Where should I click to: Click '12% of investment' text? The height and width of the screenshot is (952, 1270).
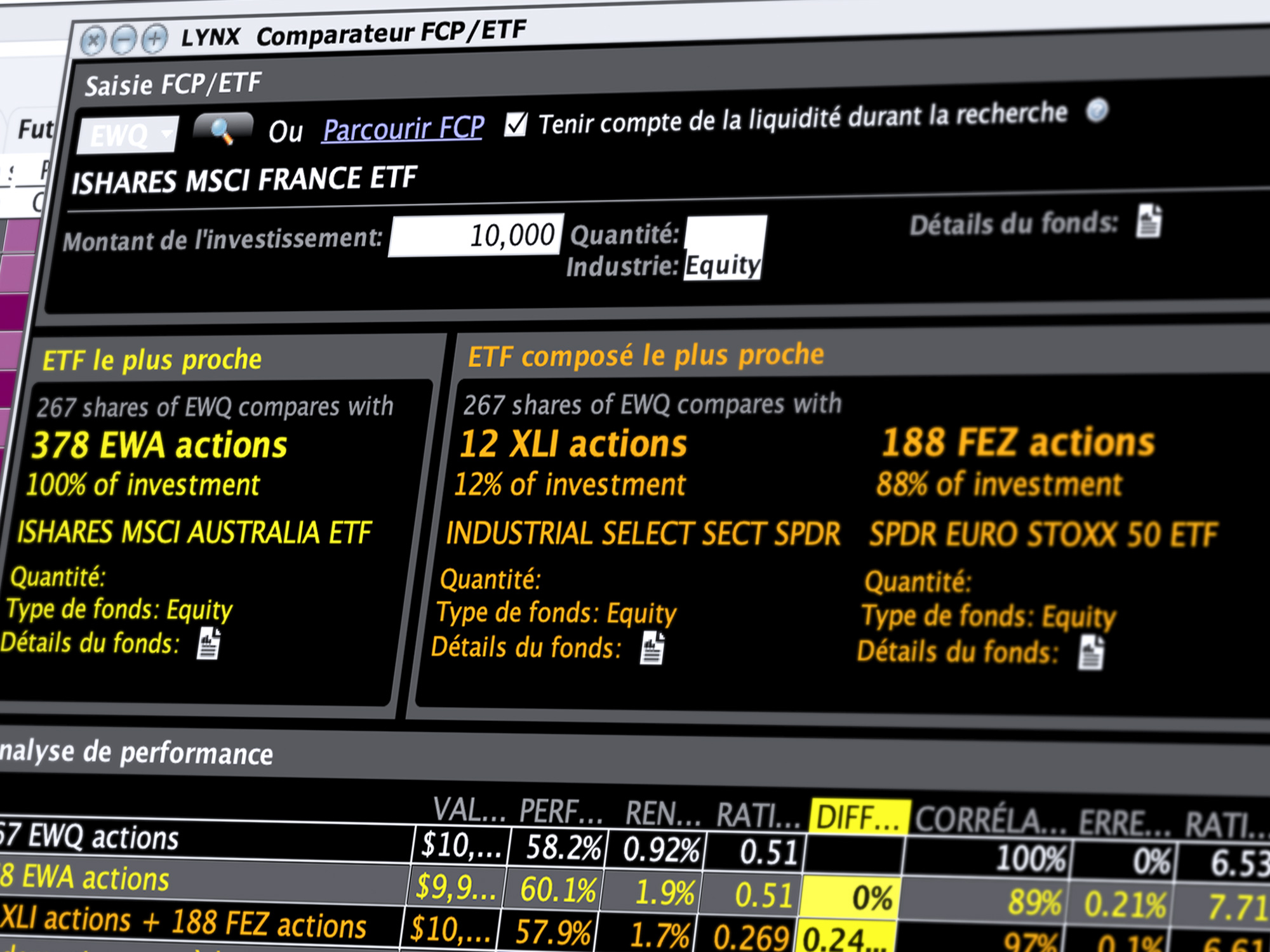570,484
